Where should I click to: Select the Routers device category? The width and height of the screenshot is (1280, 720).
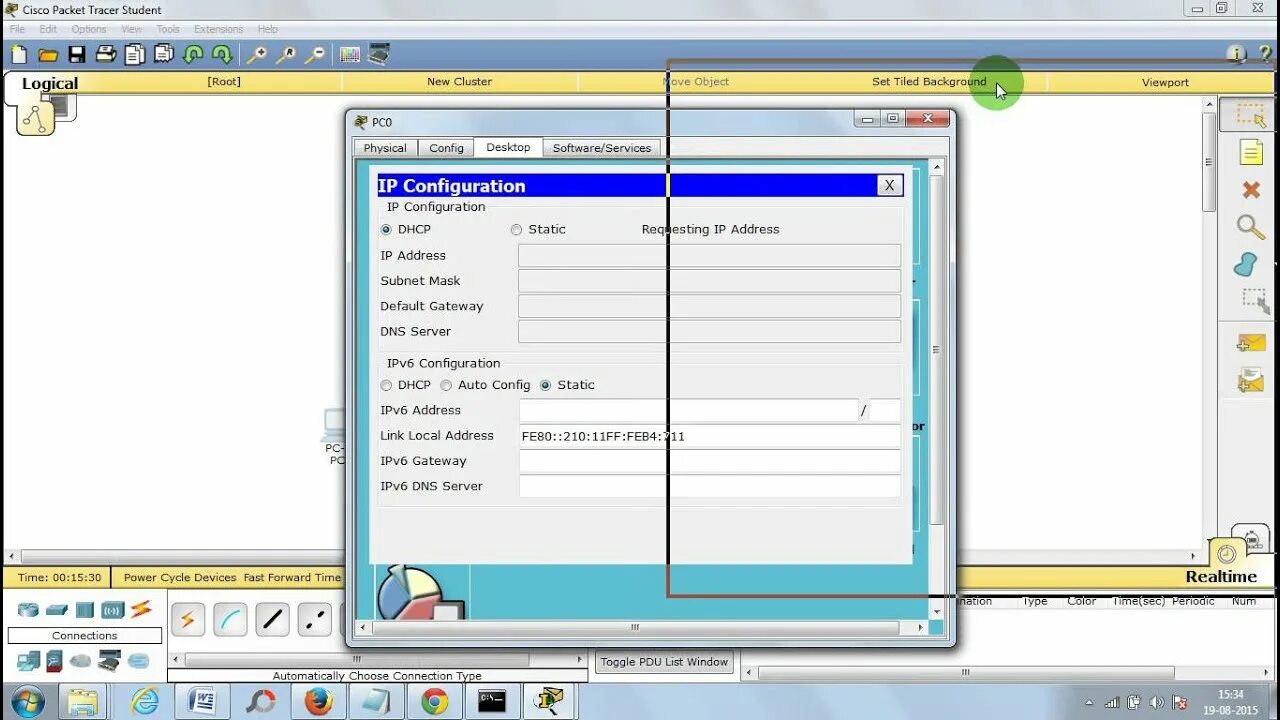point(28,610)
